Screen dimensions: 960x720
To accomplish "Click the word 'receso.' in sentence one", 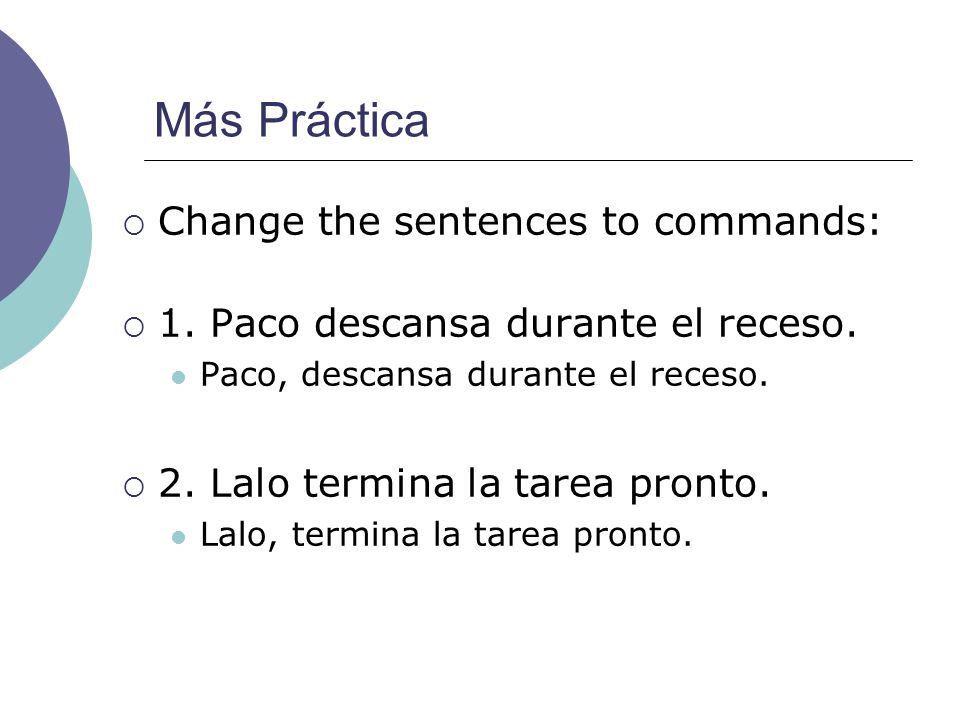I will click(x=787, y=324).
